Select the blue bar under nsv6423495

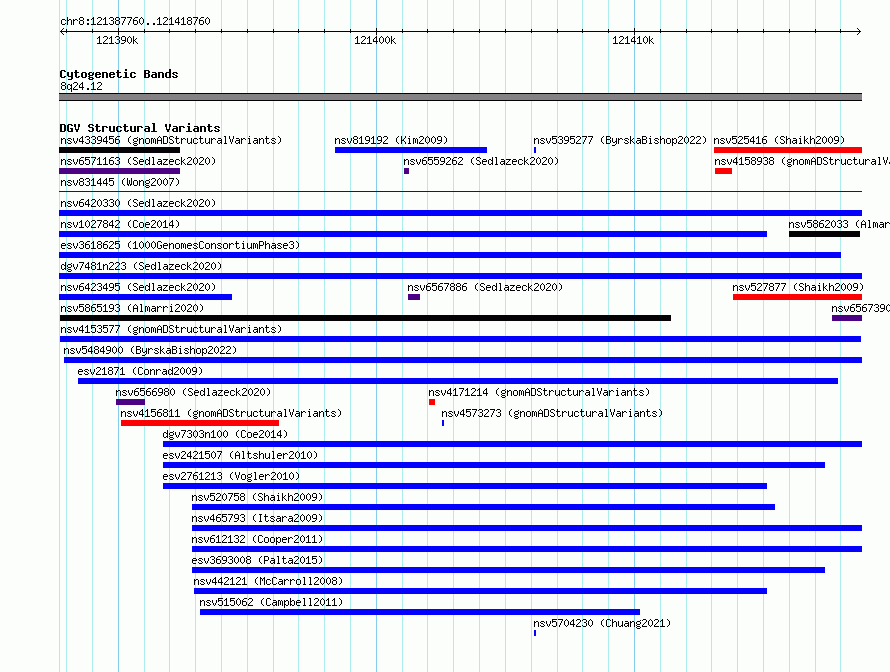coord(145,297)
